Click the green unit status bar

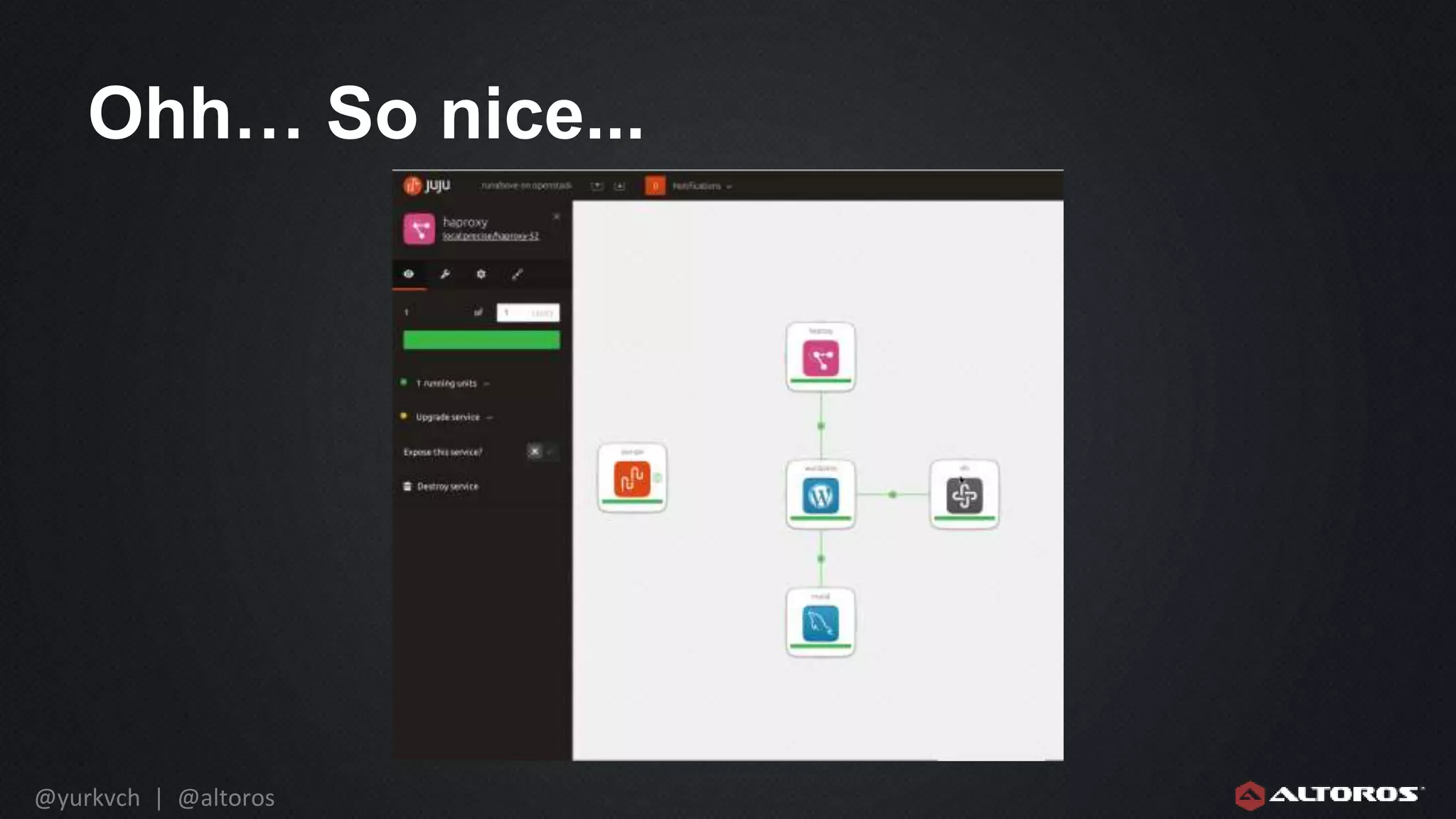pyautogui.click(x=481, y=340)
